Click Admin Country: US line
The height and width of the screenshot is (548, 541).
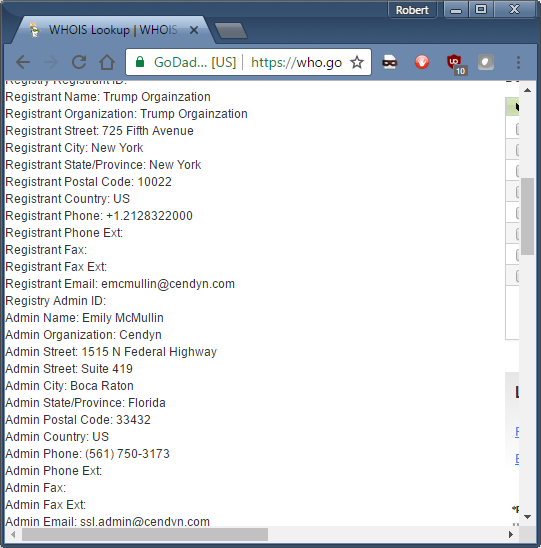click(57, 437)
